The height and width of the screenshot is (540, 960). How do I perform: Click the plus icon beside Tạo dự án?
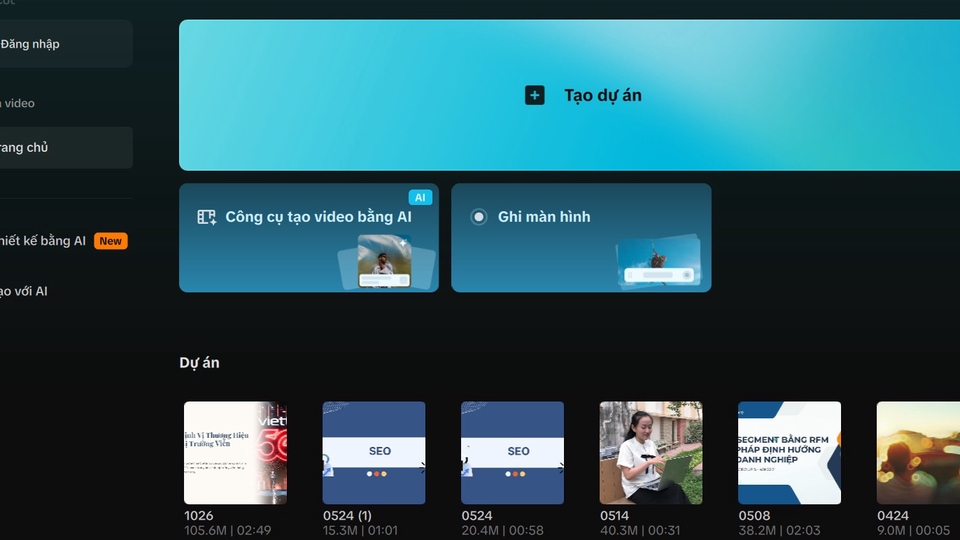point(535,95)
